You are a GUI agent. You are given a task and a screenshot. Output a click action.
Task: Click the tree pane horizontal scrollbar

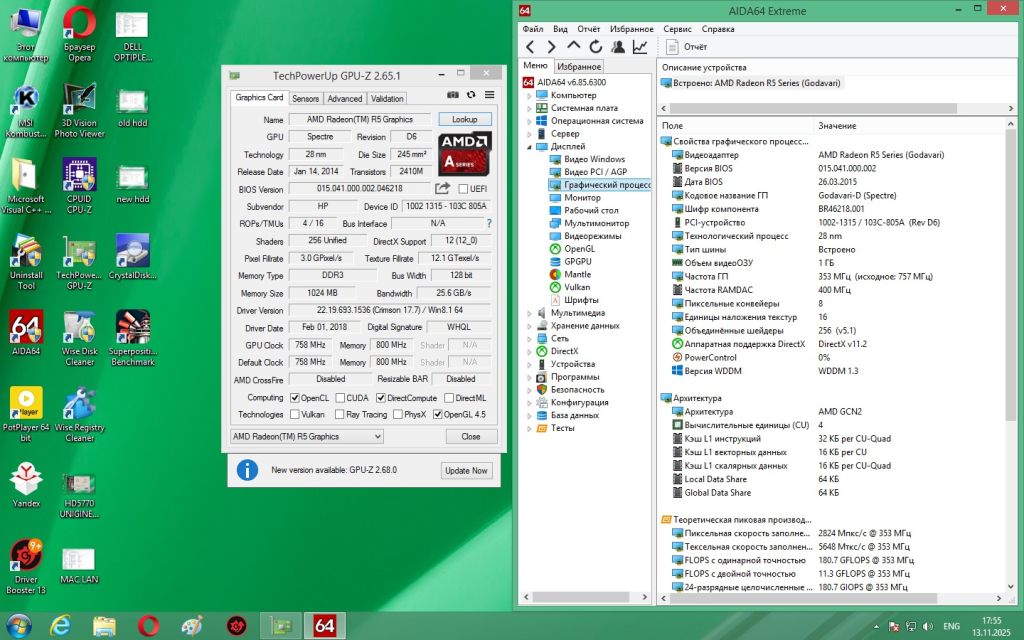579,597
